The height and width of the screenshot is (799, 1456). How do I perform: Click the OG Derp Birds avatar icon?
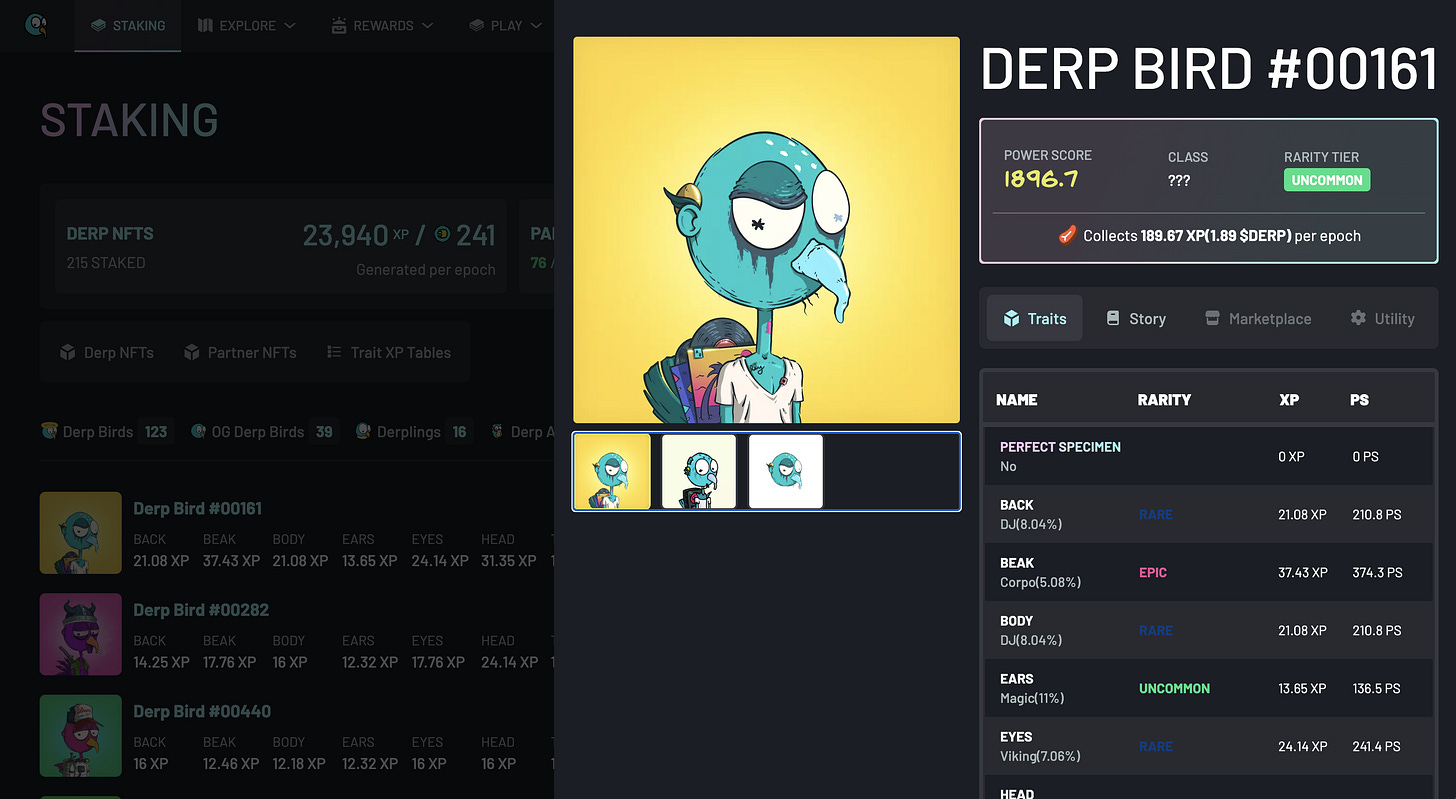198,432
